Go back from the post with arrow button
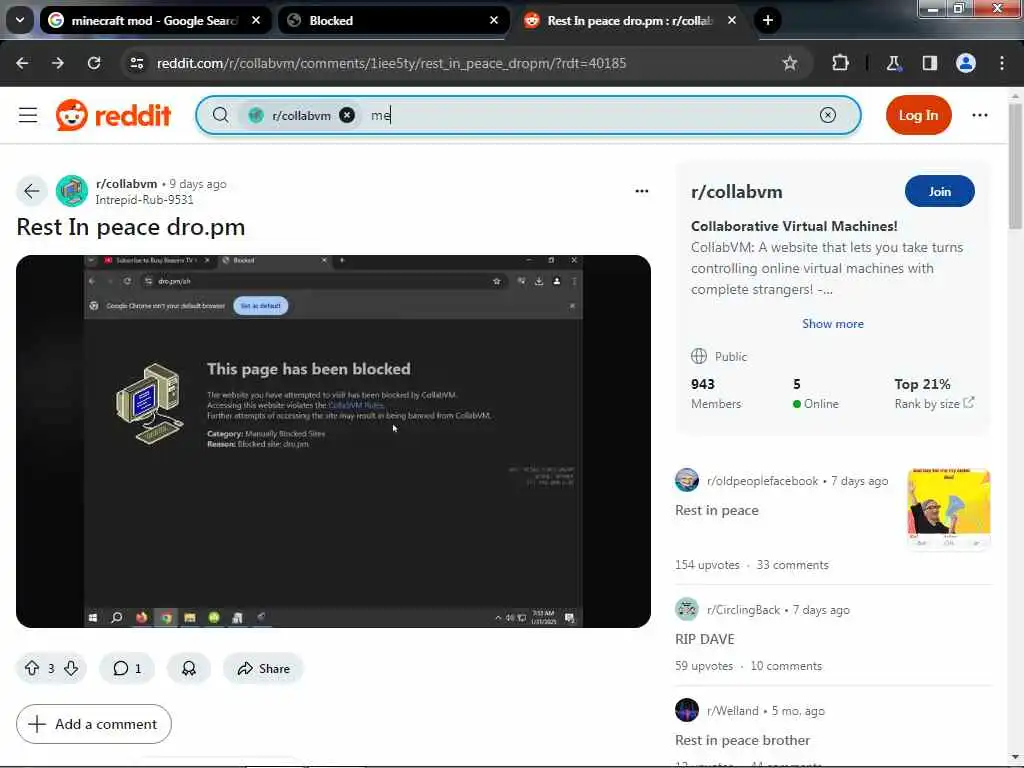The width and height of the screenshot is (1024, 768). [31, 191]
